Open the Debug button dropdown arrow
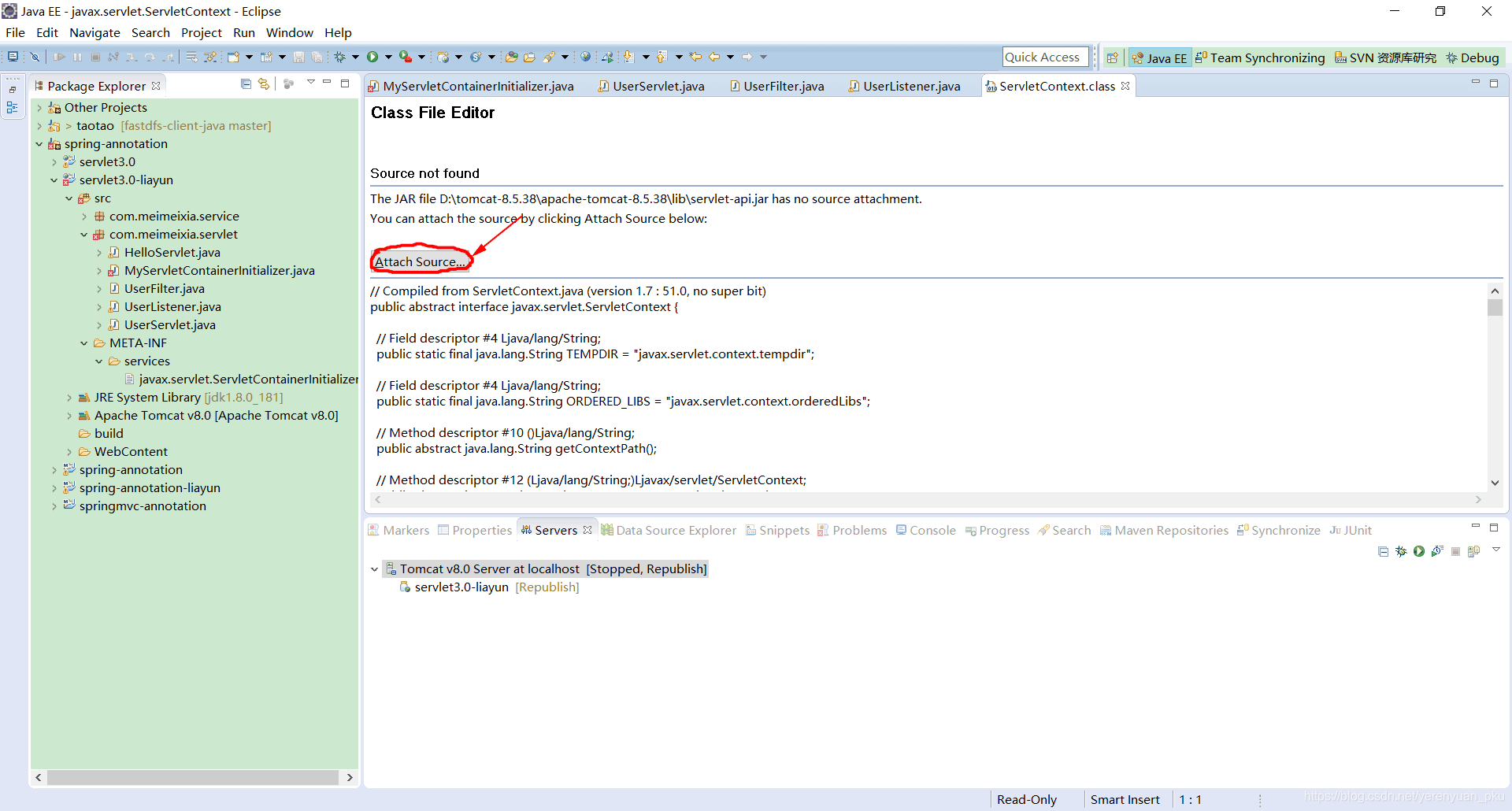 point(355,57)
